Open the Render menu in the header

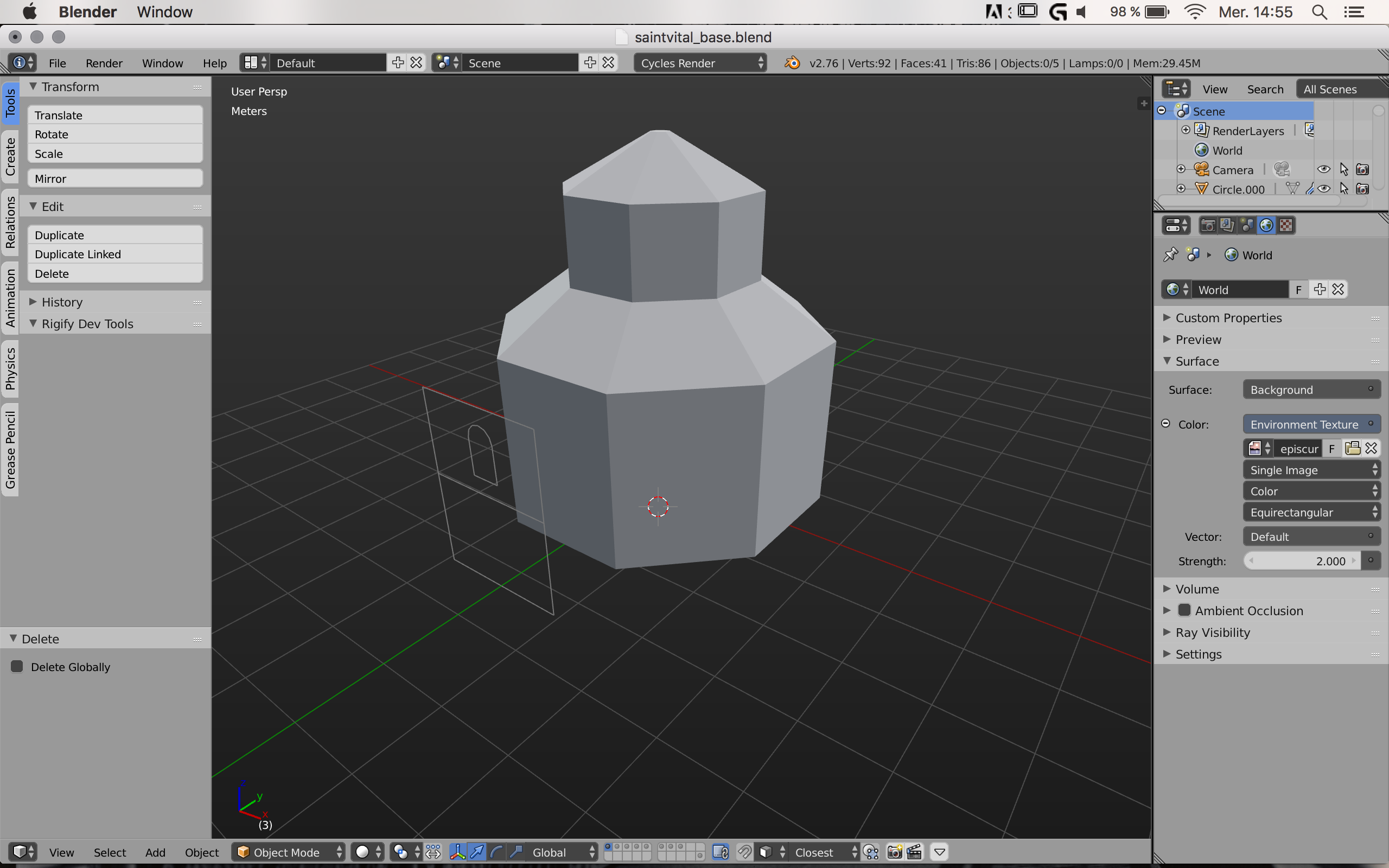(x=104, y=63)
